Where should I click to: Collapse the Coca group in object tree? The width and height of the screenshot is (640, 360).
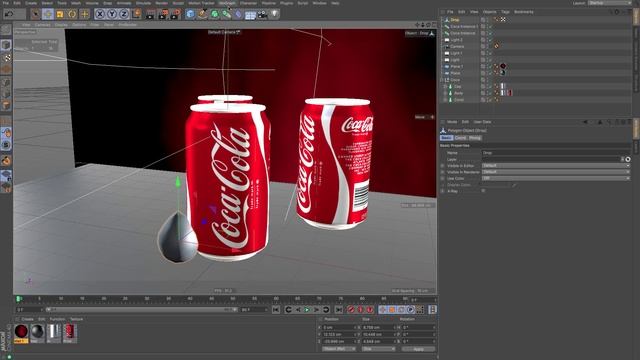pyautogui.click(x=442, y=80)
